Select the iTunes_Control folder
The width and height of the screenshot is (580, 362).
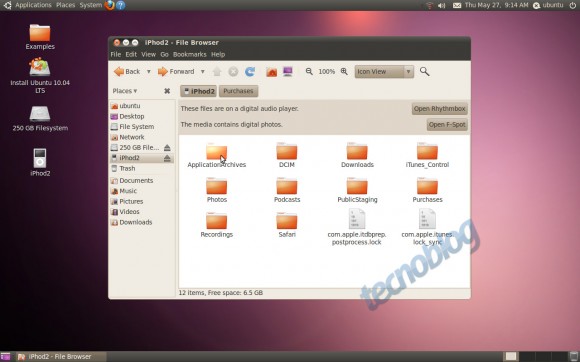(427, 155)
